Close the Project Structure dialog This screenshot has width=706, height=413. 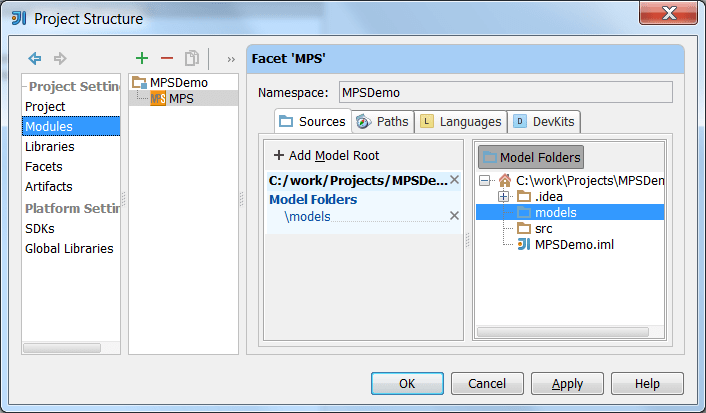[669, 13]
